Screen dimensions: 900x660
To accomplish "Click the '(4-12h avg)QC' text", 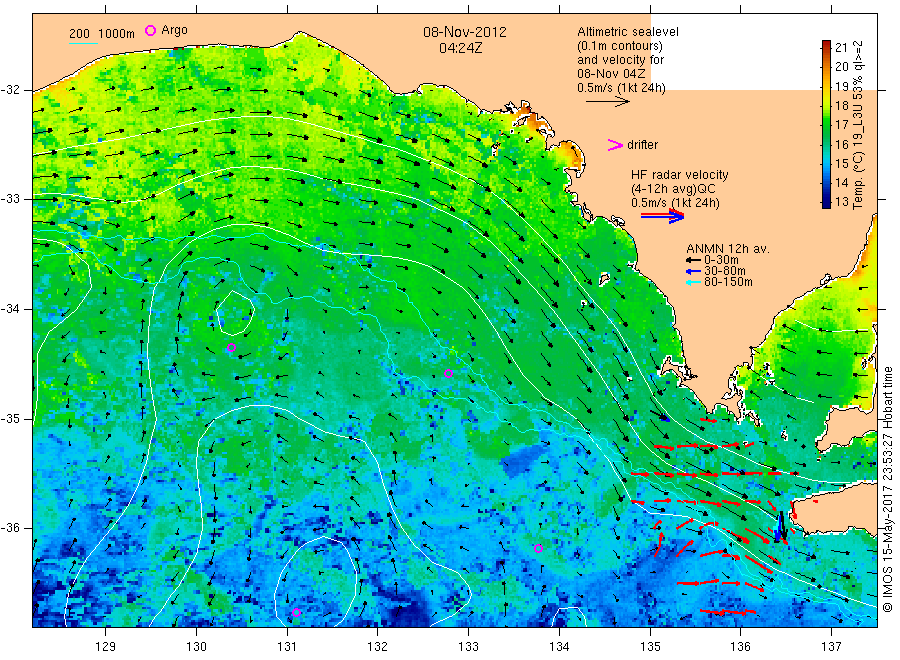I will click(x=673, y=189).
